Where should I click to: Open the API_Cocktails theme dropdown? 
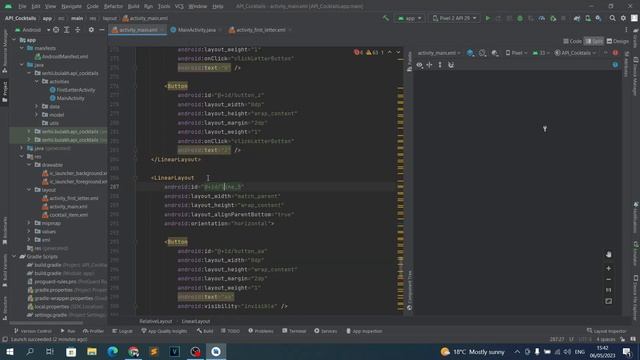575,53
